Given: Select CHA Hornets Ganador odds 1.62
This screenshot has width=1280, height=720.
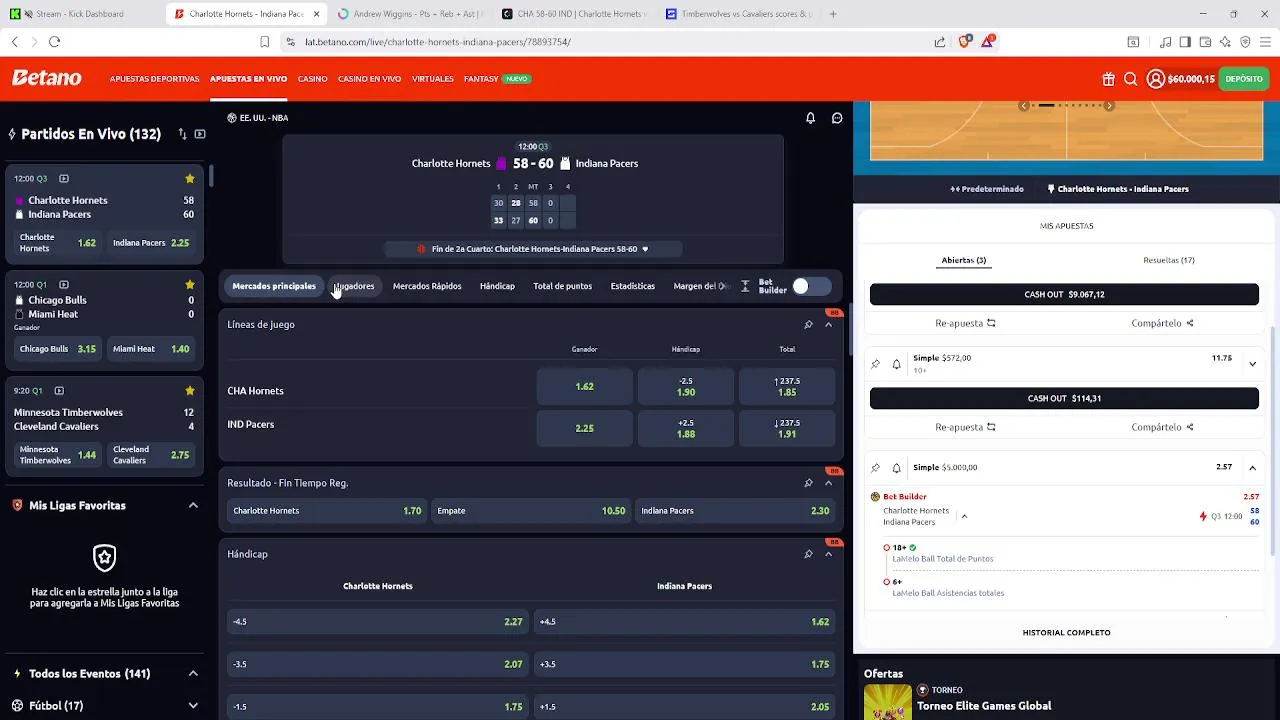Looking at the screenshot, I should pos(585,387).
